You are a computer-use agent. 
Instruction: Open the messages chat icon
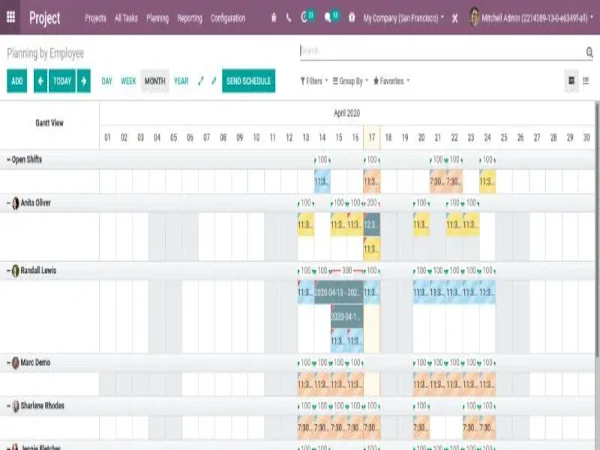click(x=331, y=18)
